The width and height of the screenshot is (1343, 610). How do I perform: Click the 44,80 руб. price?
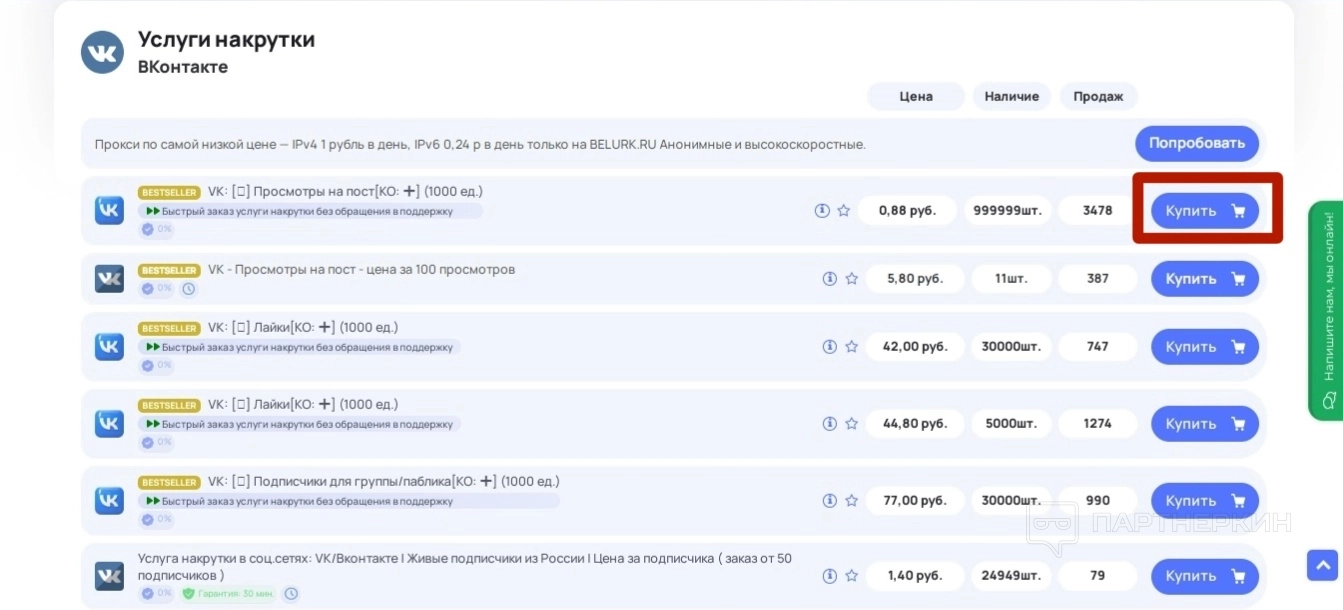tap(915, 424)
